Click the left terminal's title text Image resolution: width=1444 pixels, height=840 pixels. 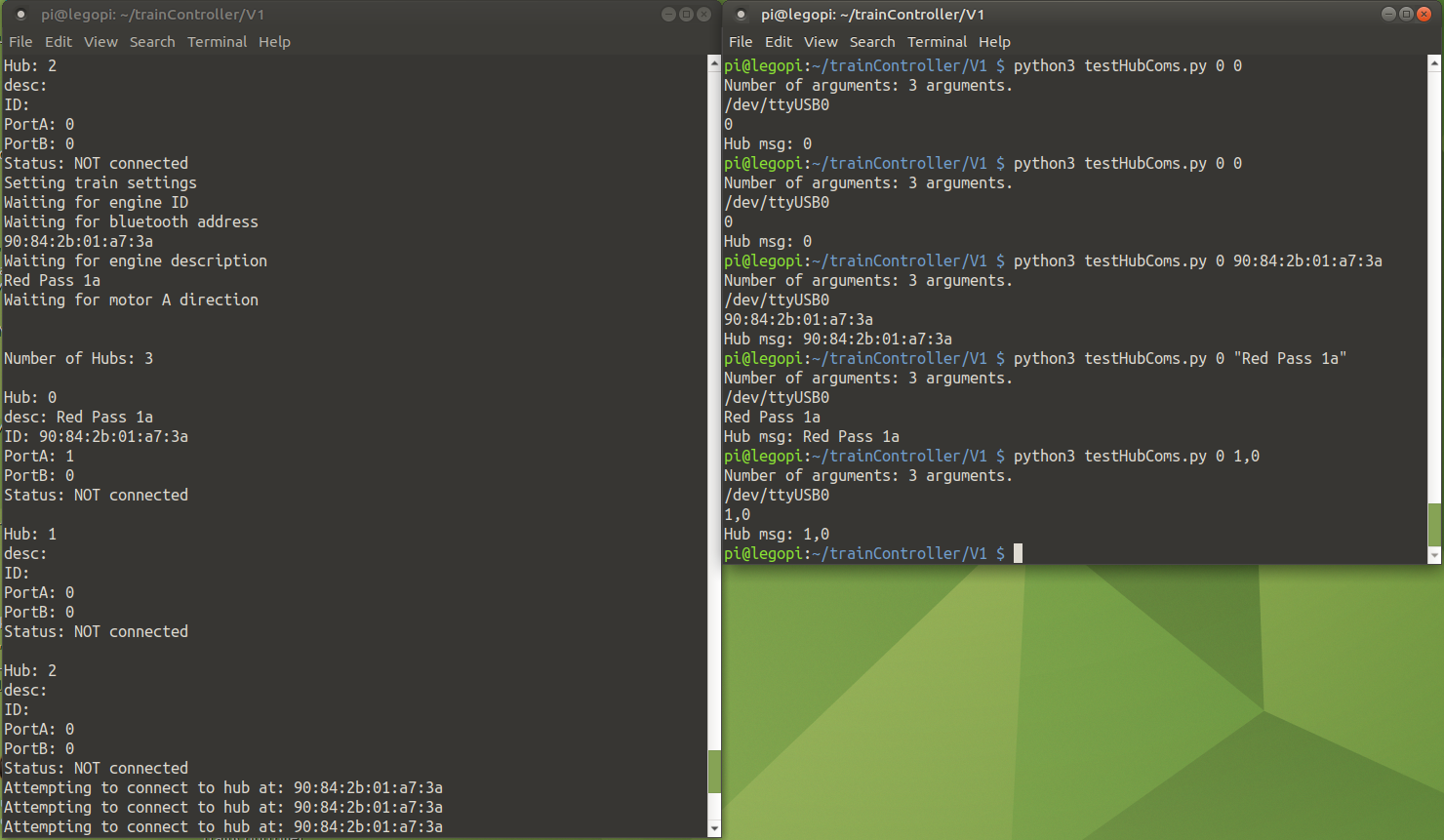tap(152, 15)
